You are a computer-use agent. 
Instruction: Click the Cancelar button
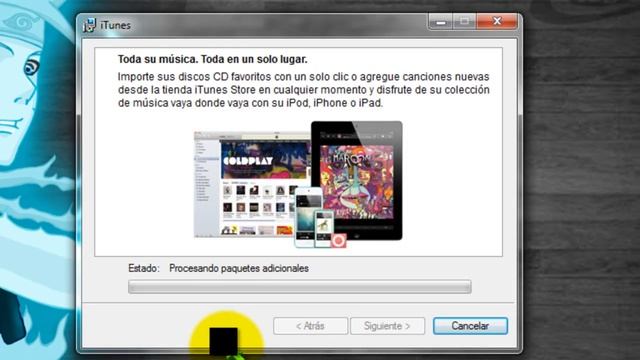tap(470, 326)
